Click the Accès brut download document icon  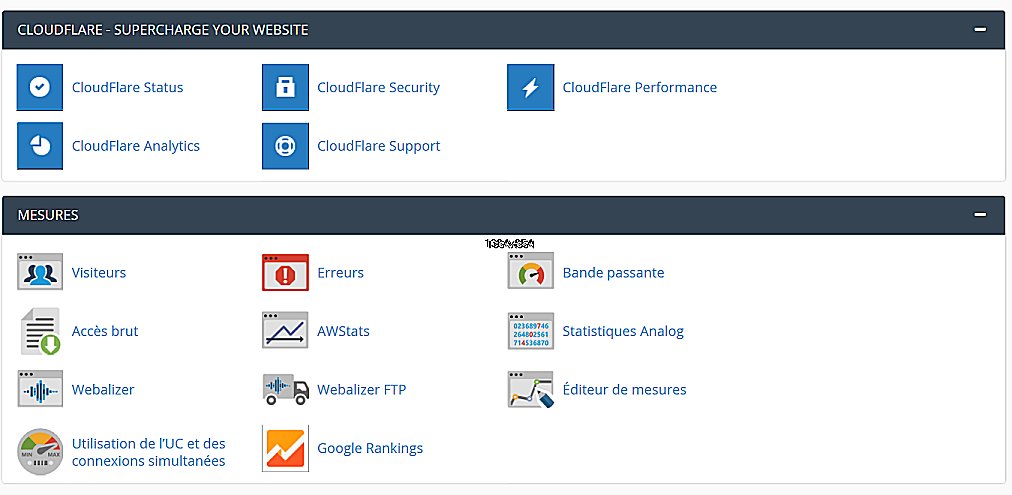[x=40, y=331]
